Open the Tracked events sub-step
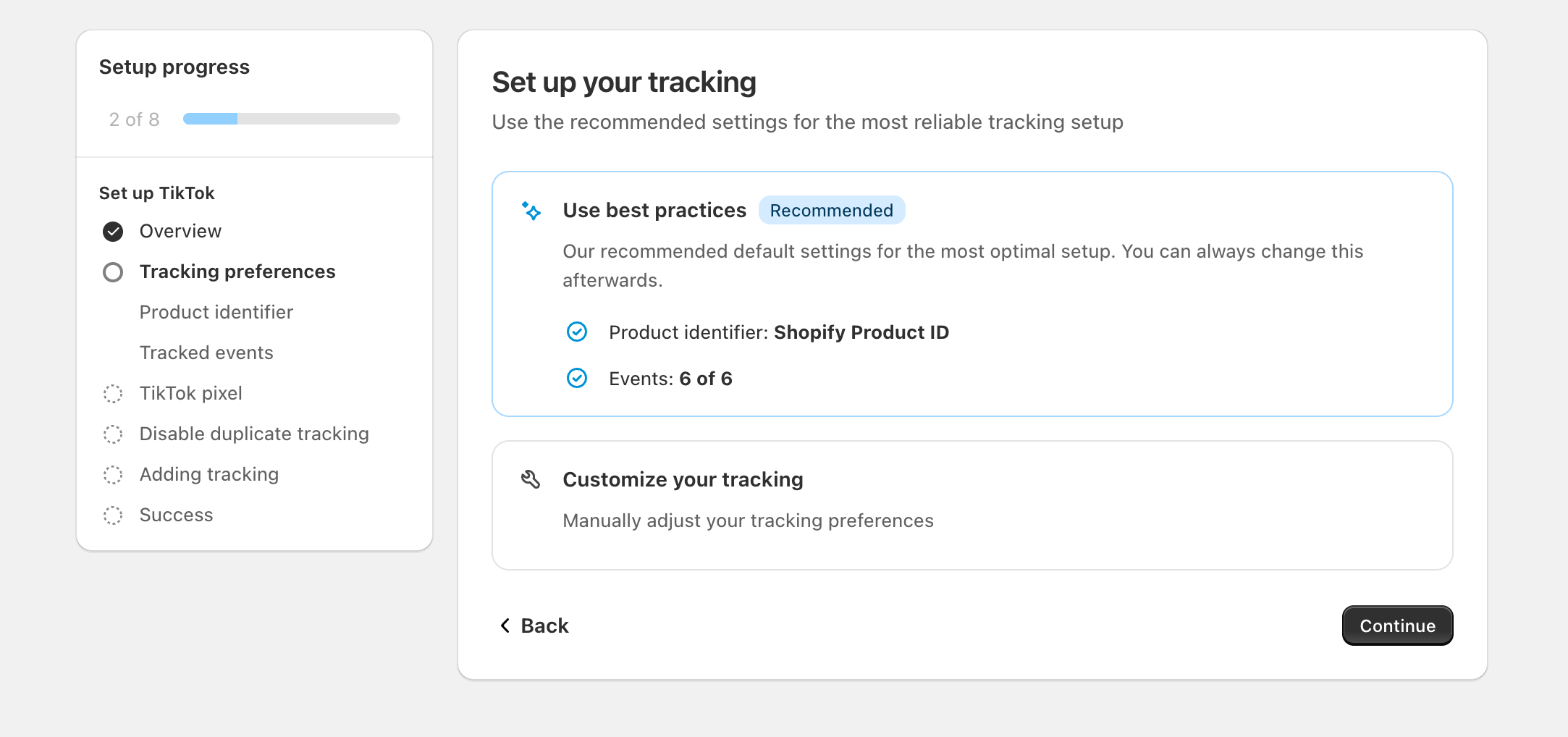 coord(206,353)
